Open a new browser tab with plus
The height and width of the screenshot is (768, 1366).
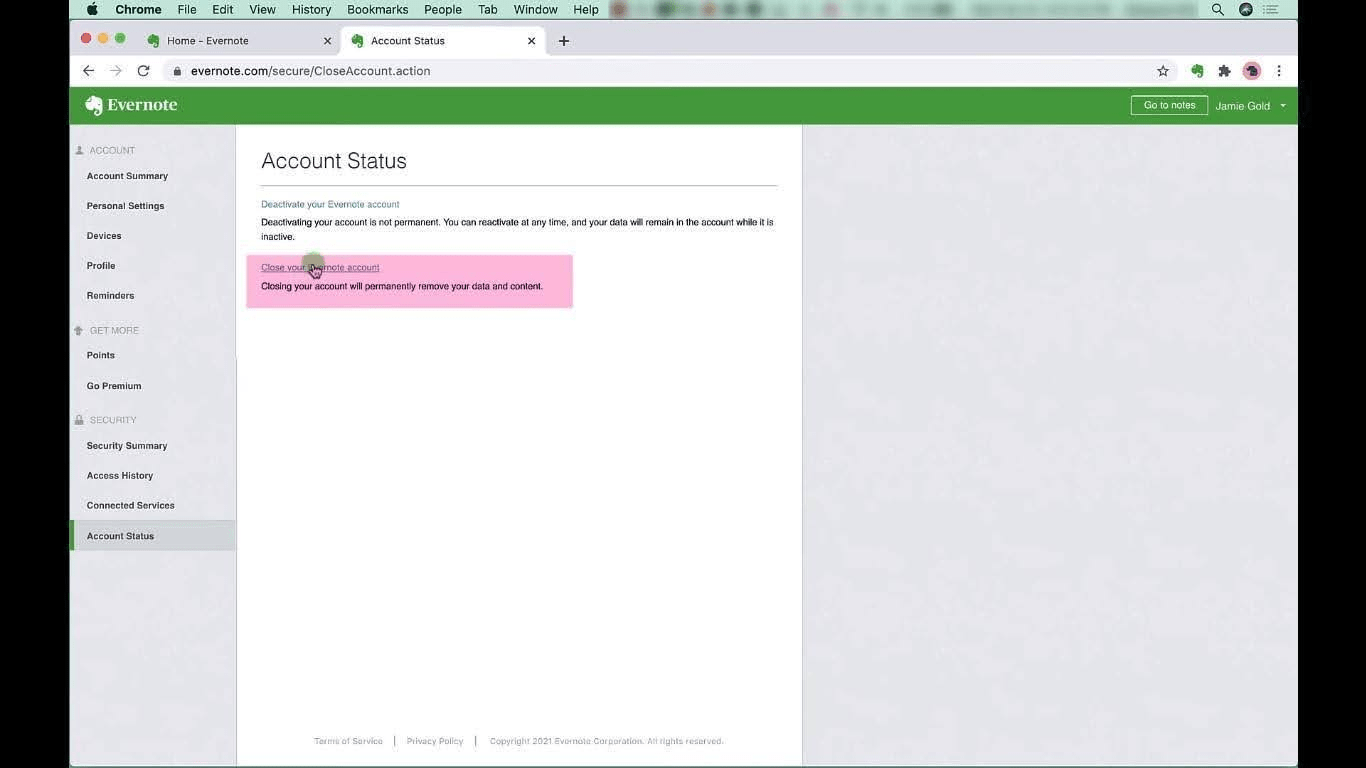click(x=564, y=41)
